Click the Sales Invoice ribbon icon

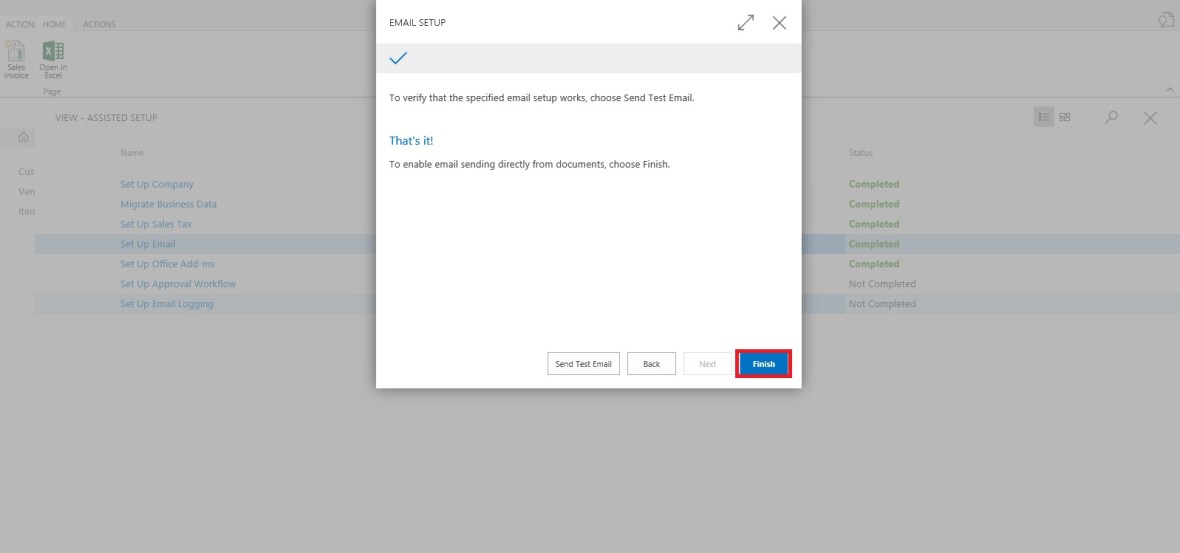[x=16, y=60]
